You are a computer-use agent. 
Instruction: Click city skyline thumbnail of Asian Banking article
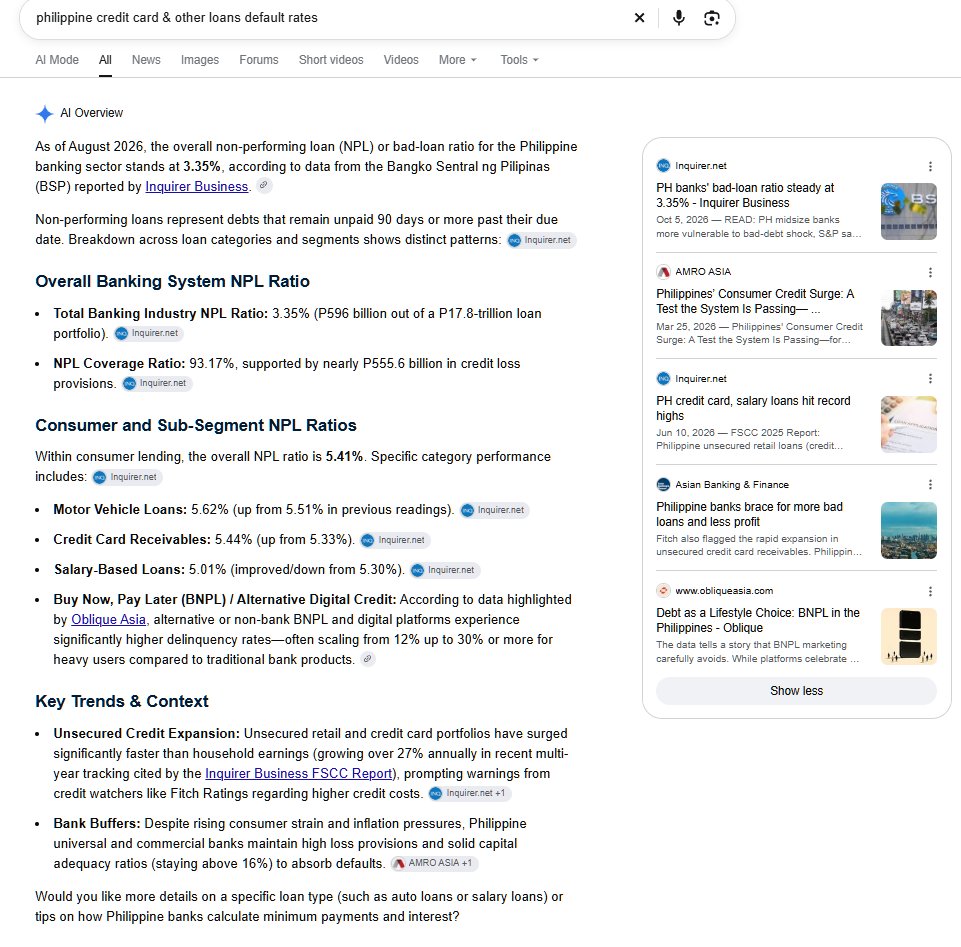coord(908,530)
